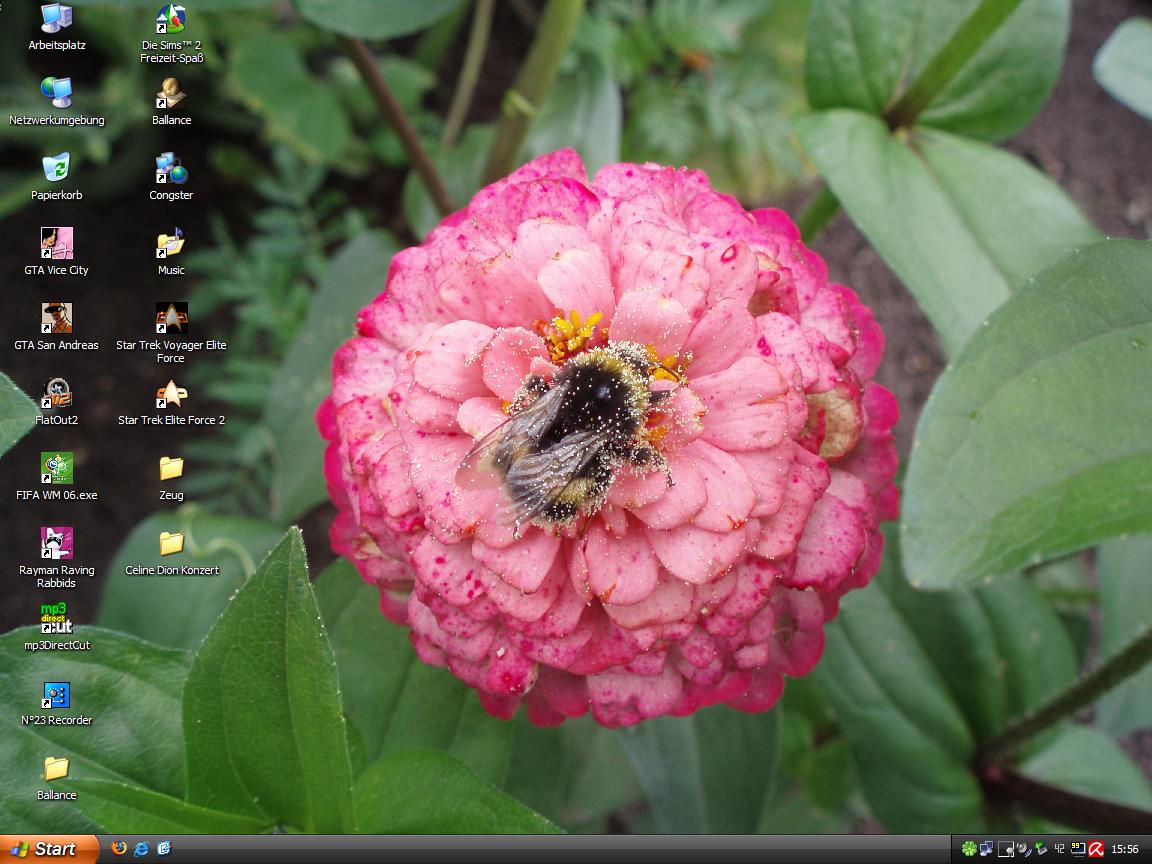1152x864 pixels.
Task: Click the Congster desktop shortcut
Action: point(171,168)
